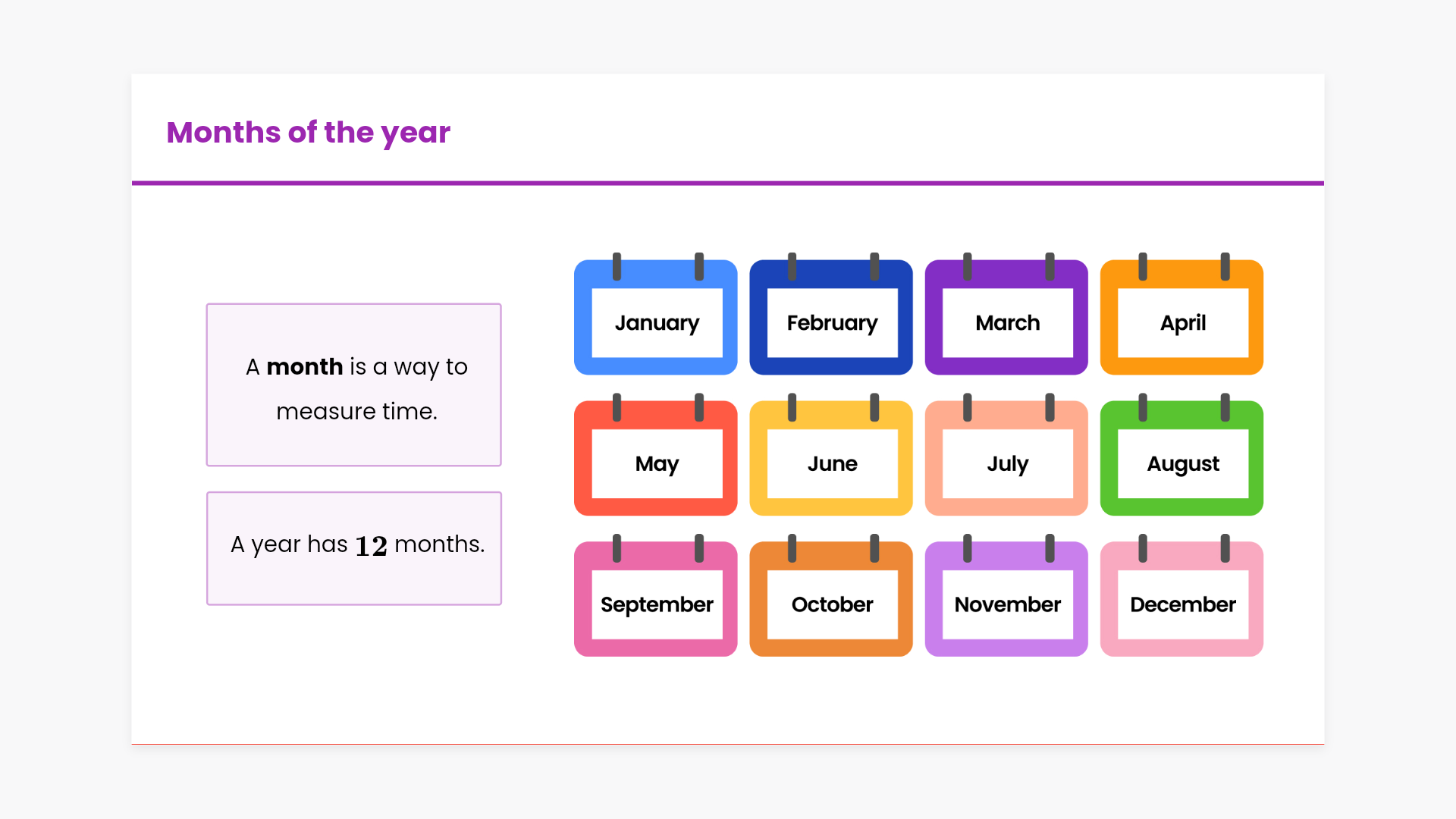Select the February calendar icon

[x=831, y=317]
